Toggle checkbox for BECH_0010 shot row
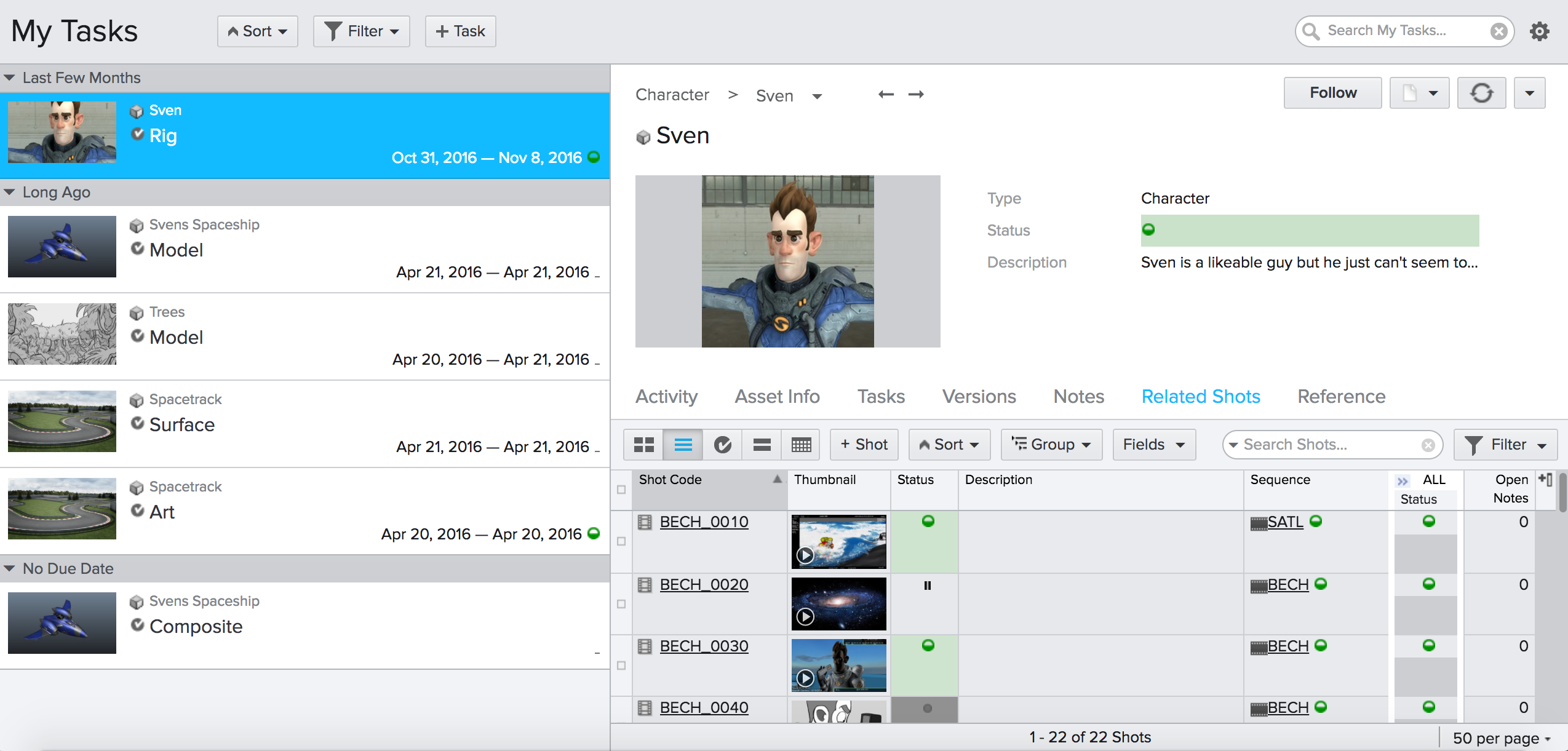1568x751 pixels. click(621, 540)
